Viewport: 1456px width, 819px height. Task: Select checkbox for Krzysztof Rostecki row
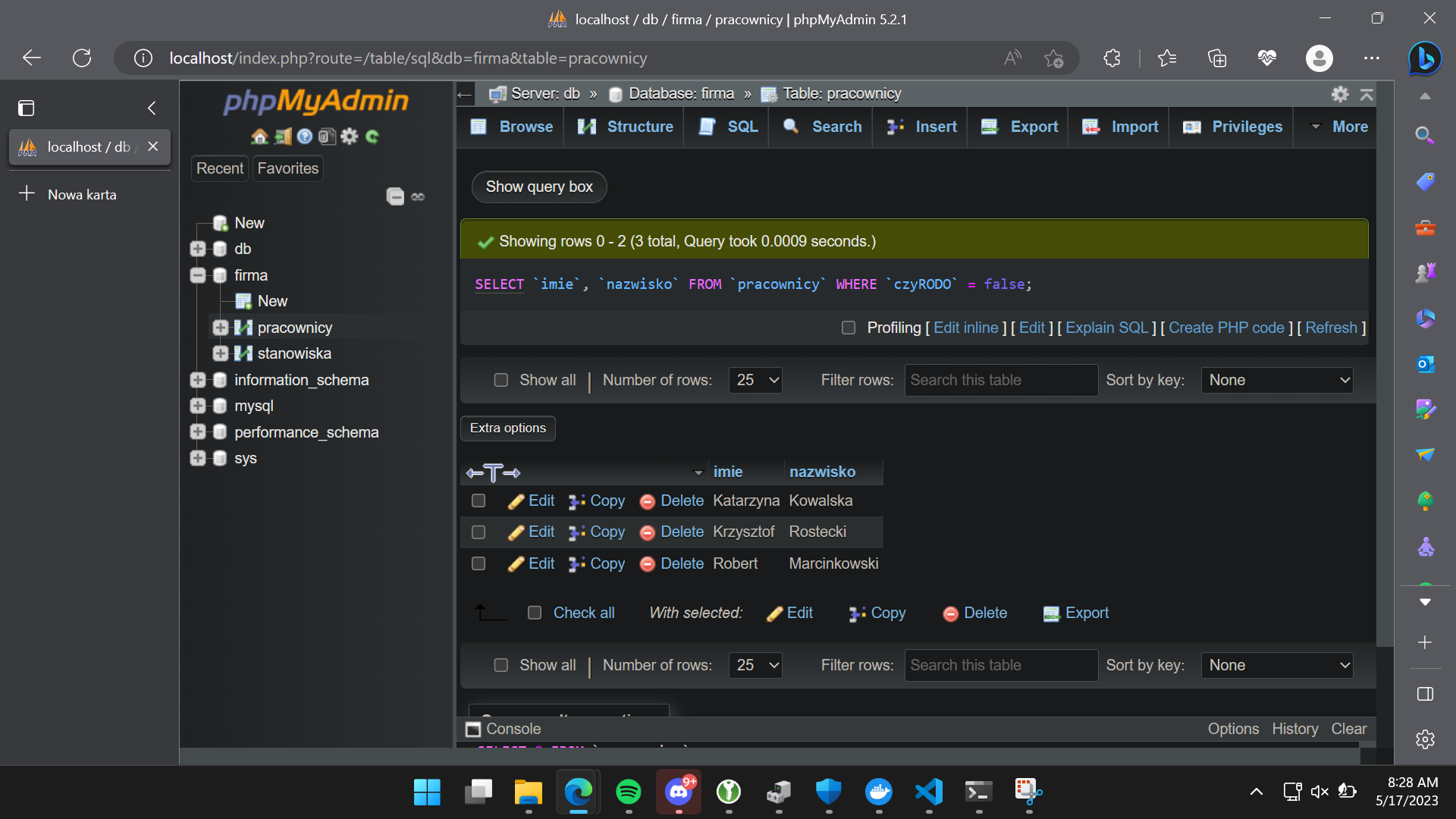[479, 532]
